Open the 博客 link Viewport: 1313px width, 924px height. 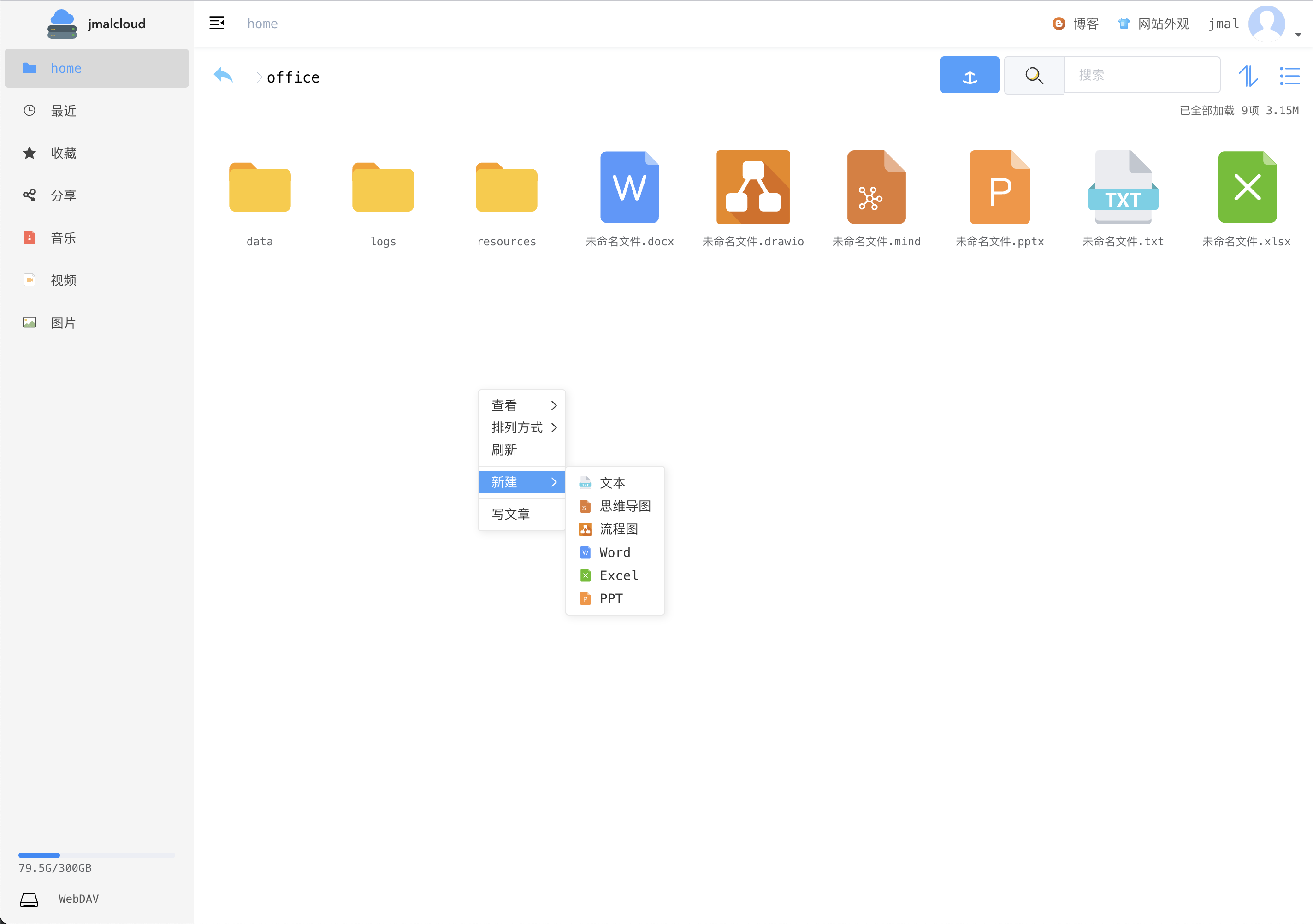pyautogui.click(x=1076, y=24)
